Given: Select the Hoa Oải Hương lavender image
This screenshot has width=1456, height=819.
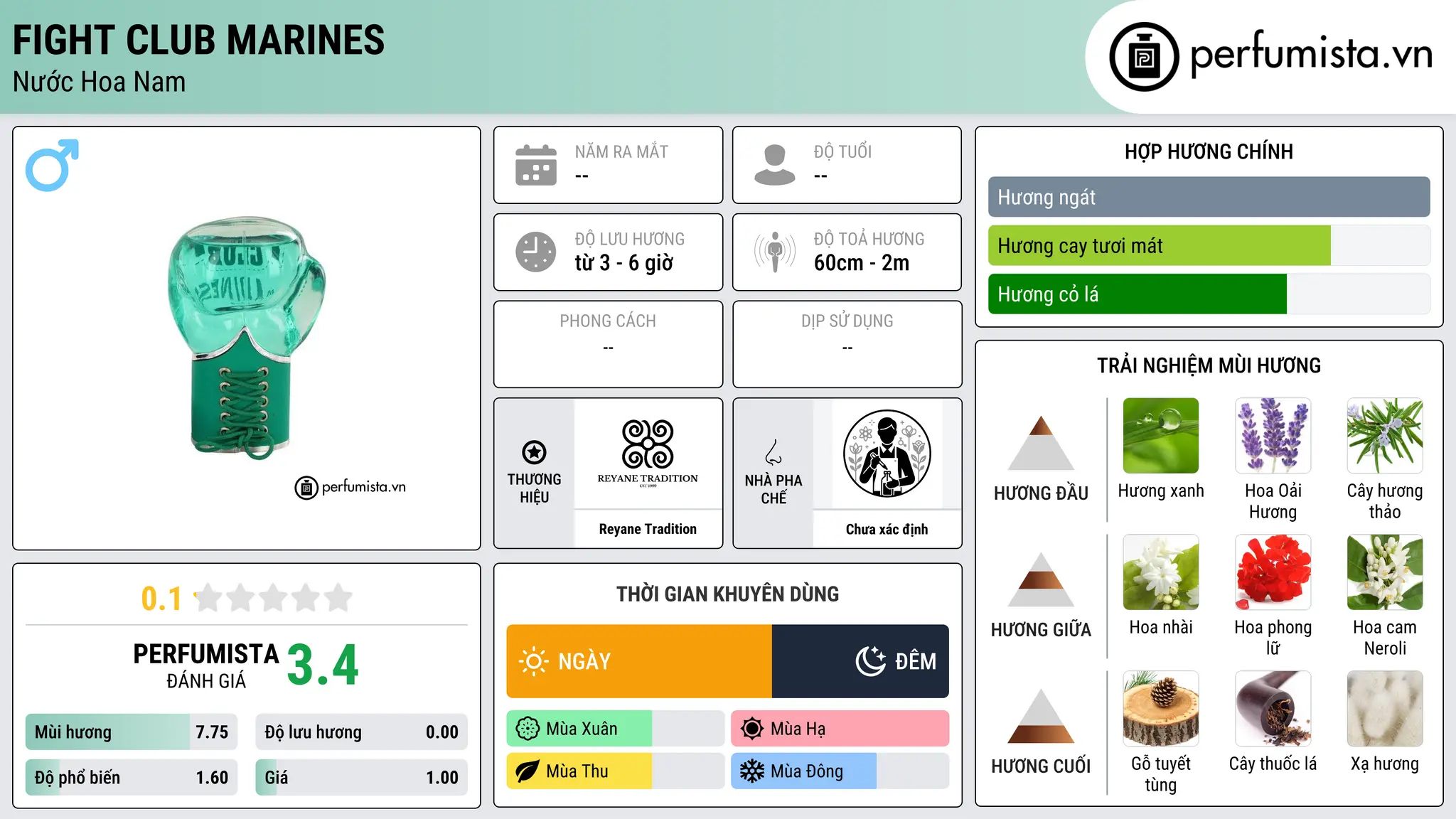Looking at the screenshot, I should pos(1273,436).
